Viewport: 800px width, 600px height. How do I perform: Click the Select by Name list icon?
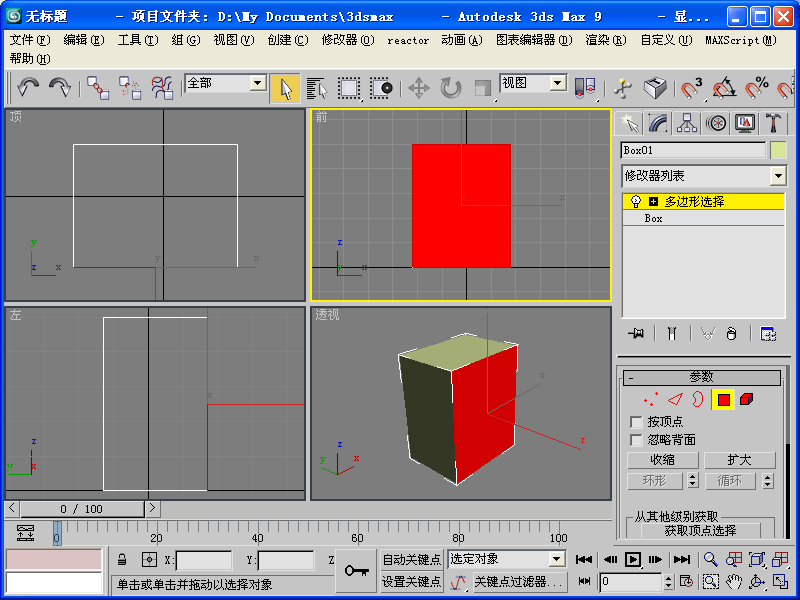[317, 88]
